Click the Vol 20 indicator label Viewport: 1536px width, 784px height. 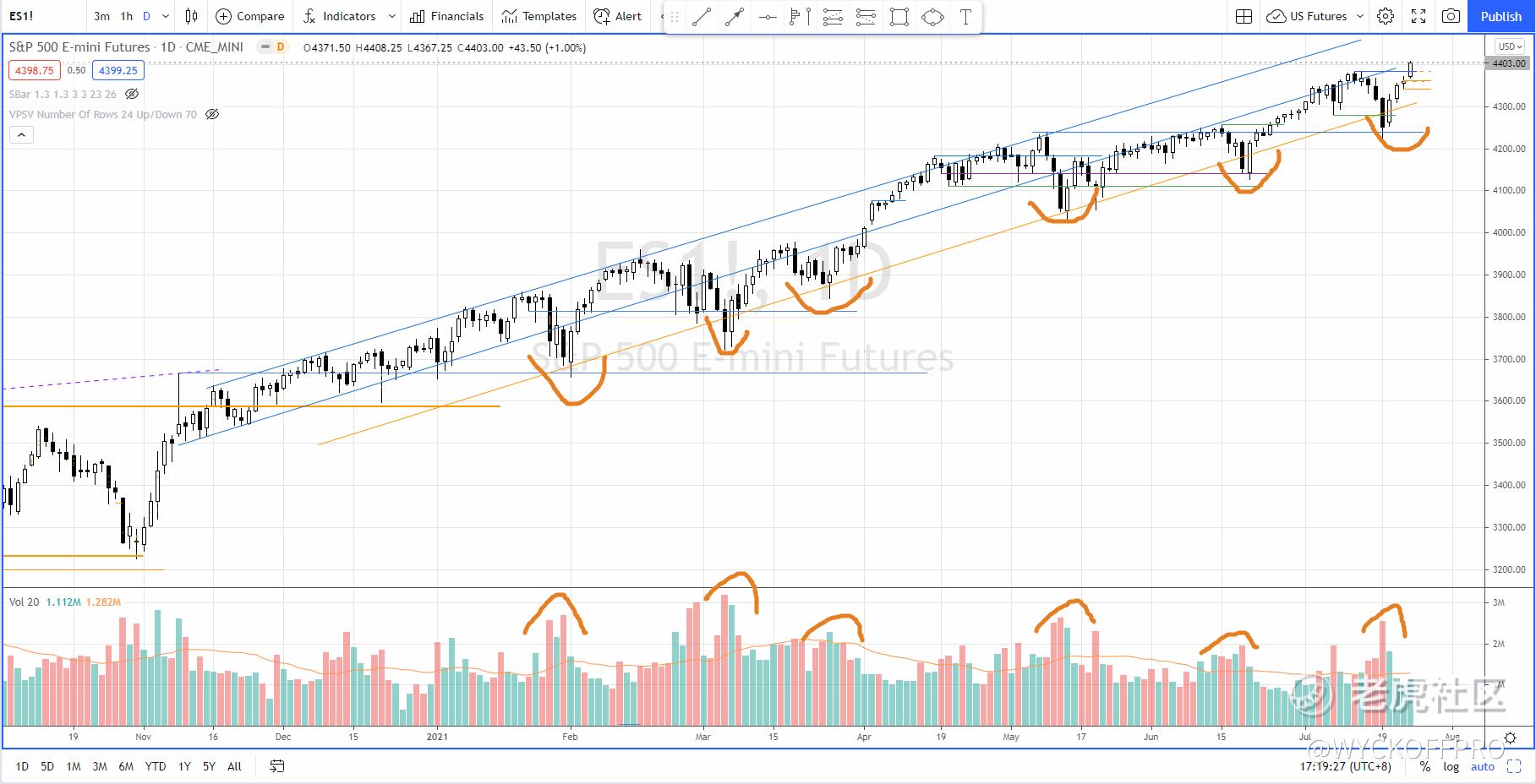tap(24, 602)
